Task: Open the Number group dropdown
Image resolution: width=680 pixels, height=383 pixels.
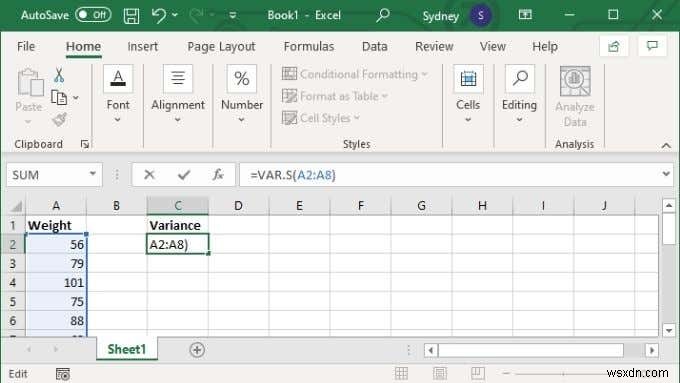Action: click(x=242, y=95)
